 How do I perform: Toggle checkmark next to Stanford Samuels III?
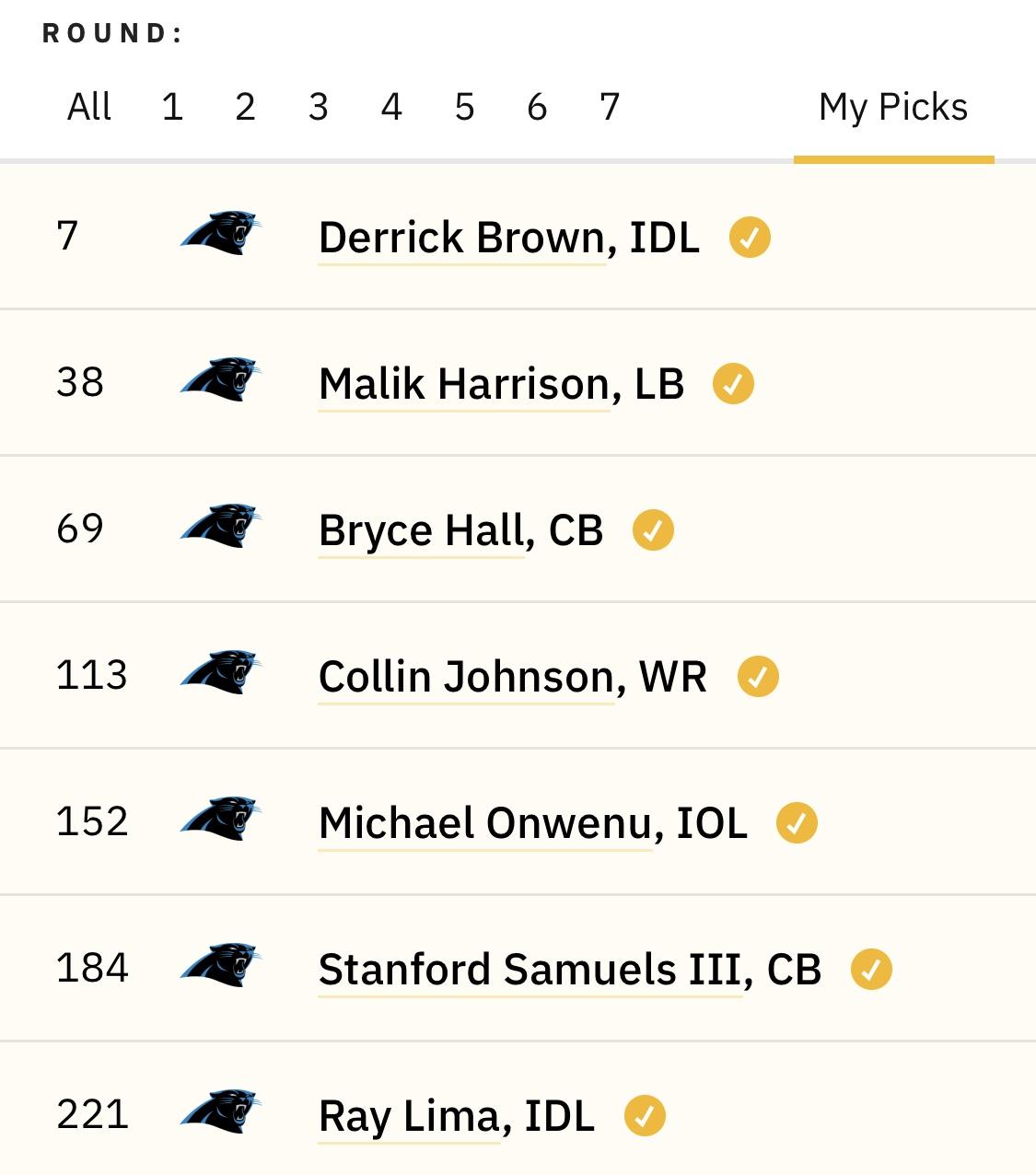(871, 970)
